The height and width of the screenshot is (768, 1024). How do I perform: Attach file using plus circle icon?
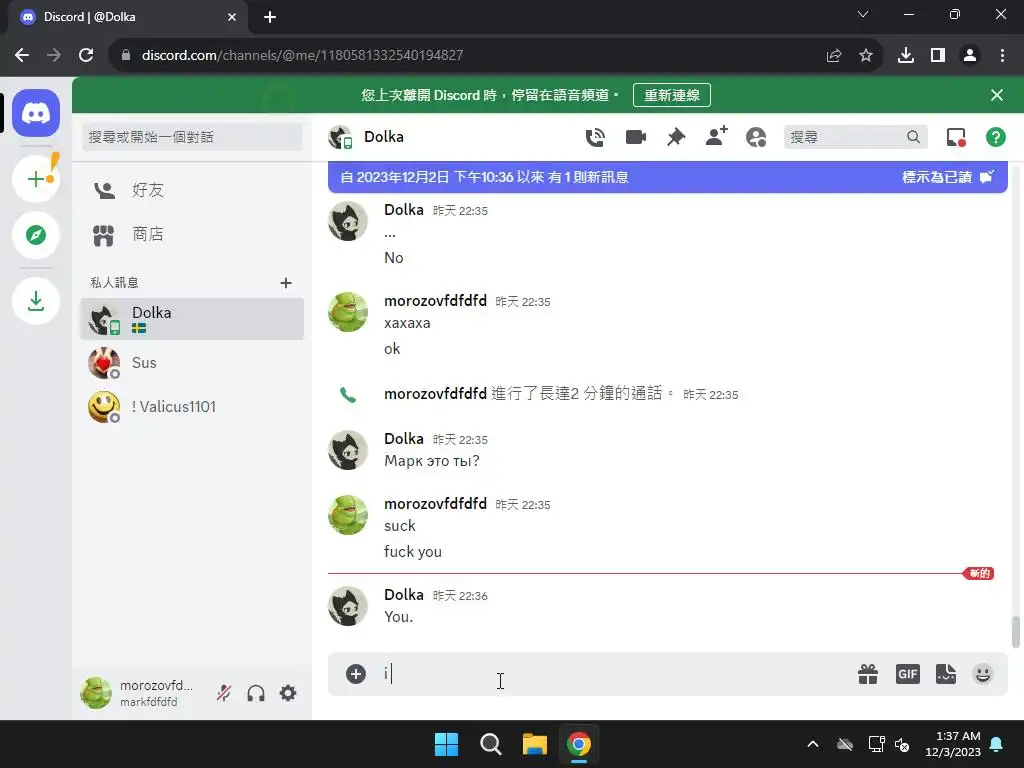click(355, 674)
